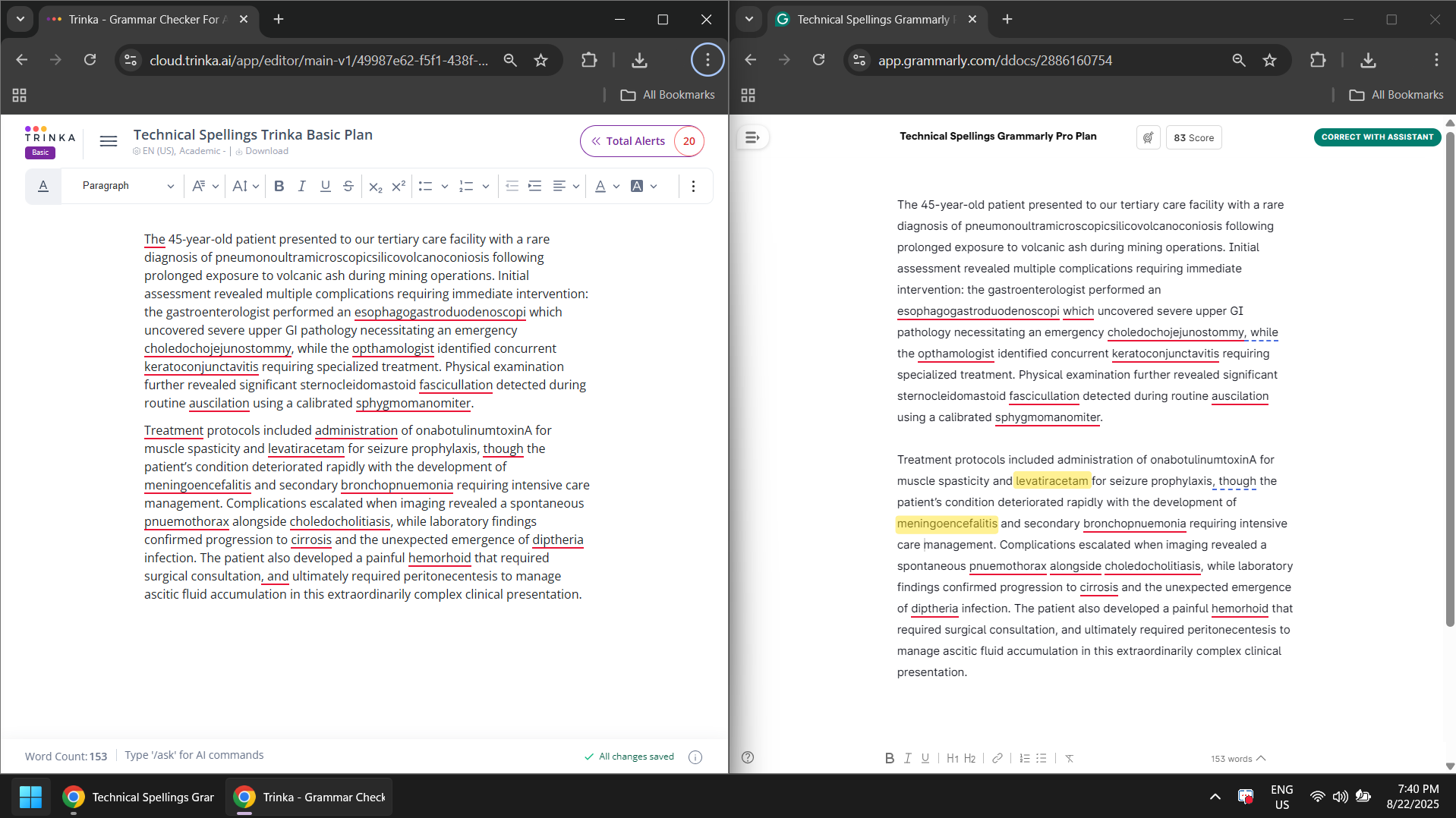Toggle Strikethrough in the Trinka toolbar
The image size is (1456, 818).
(x=348, y=186)
